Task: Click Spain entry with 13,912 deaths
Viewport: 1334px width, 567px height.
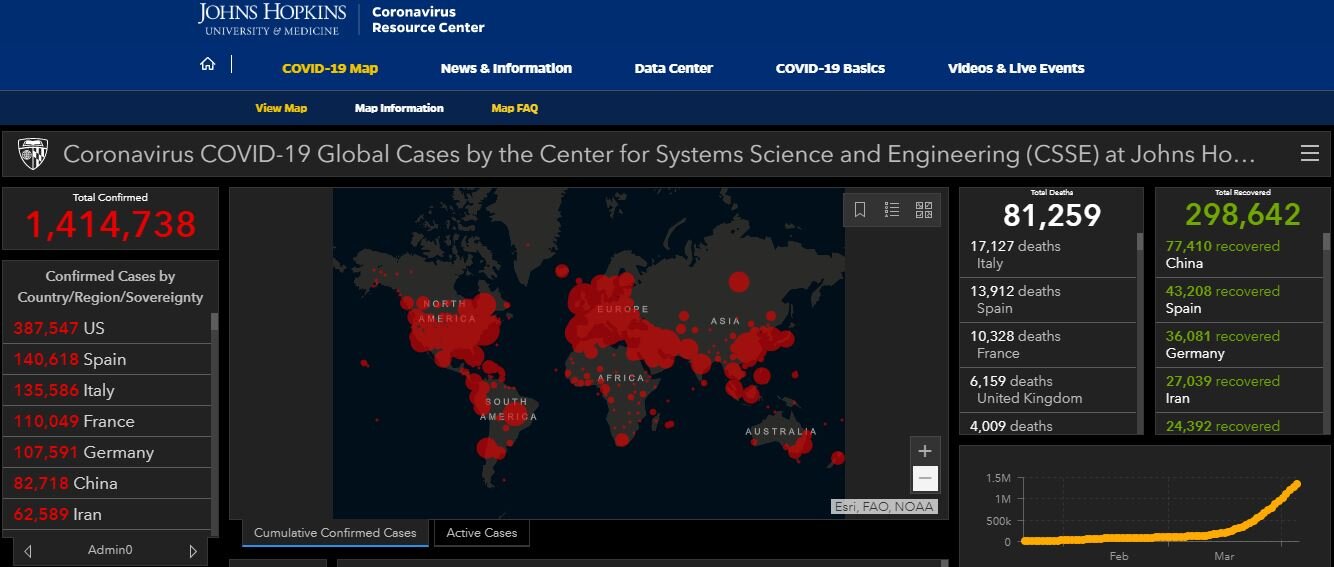Action: (x=1048, y=300)
